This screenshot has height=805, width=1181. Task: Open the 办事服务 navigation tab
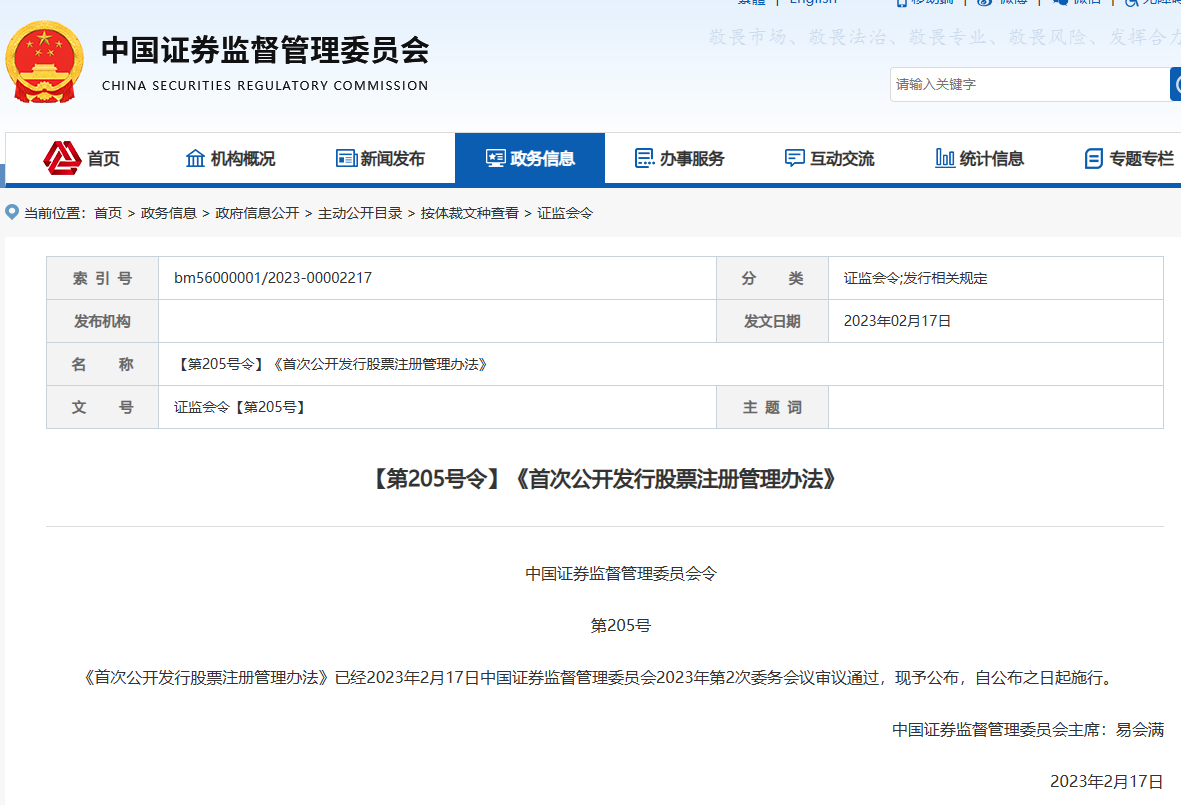[x=679, y=158]
